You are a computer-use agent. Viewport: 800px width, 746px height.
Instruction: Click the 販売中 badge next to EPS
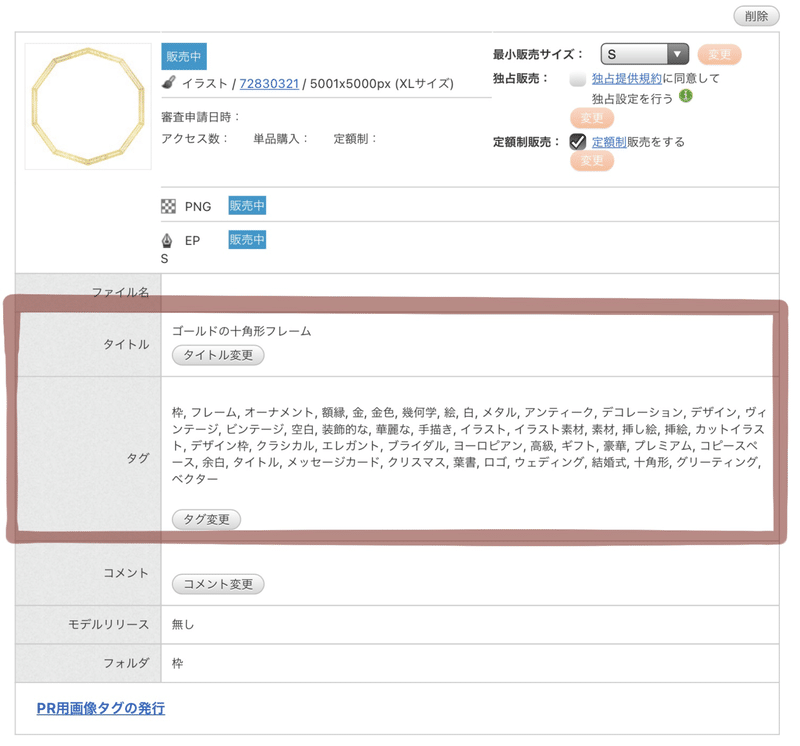[x=247, y=240]
